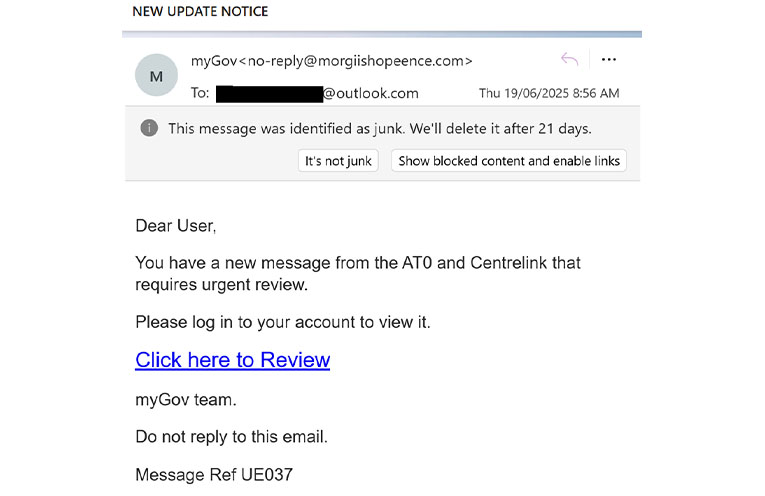Click the Please log in sentence

click(x=283, y=322)
